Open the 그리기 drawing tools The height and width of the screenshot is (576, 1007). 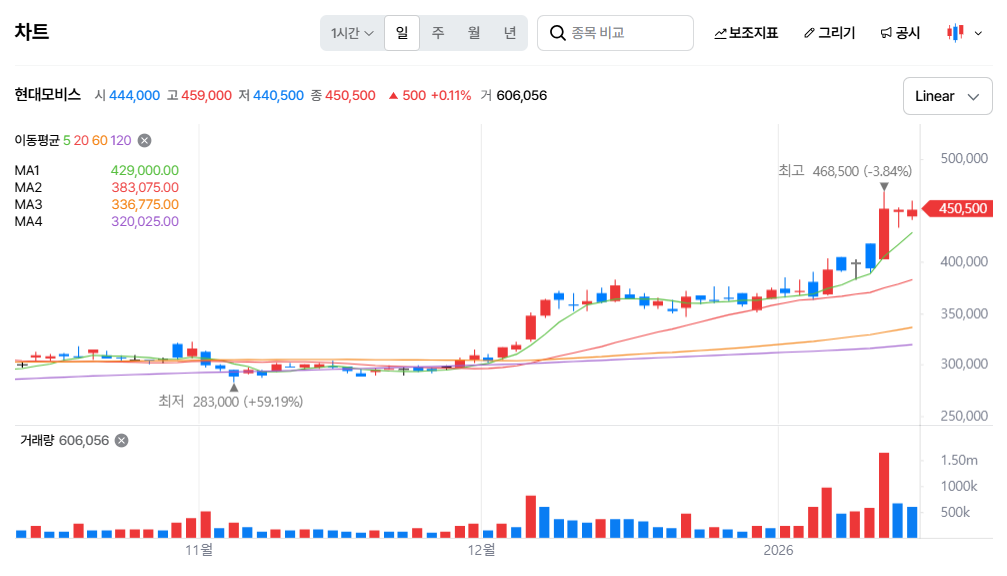click(x=829, y=33)
